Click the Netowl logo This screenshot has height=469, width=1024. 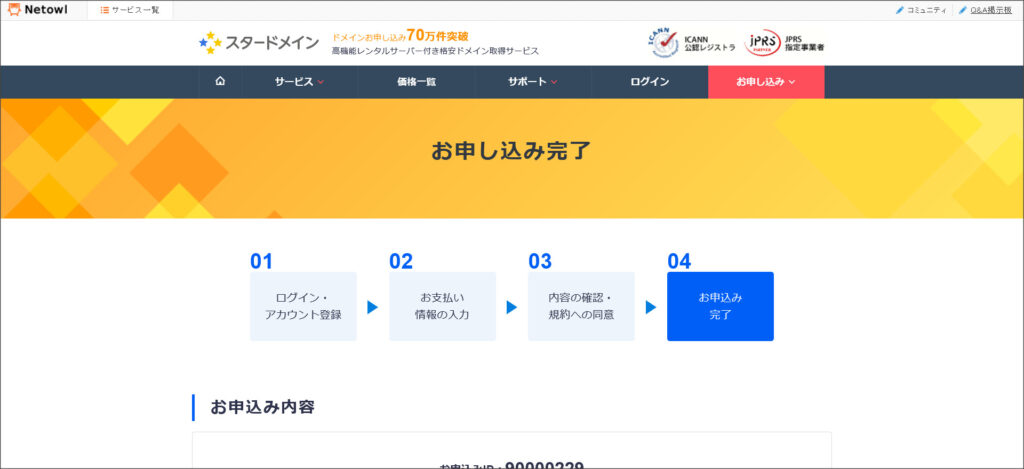point(37,10)
